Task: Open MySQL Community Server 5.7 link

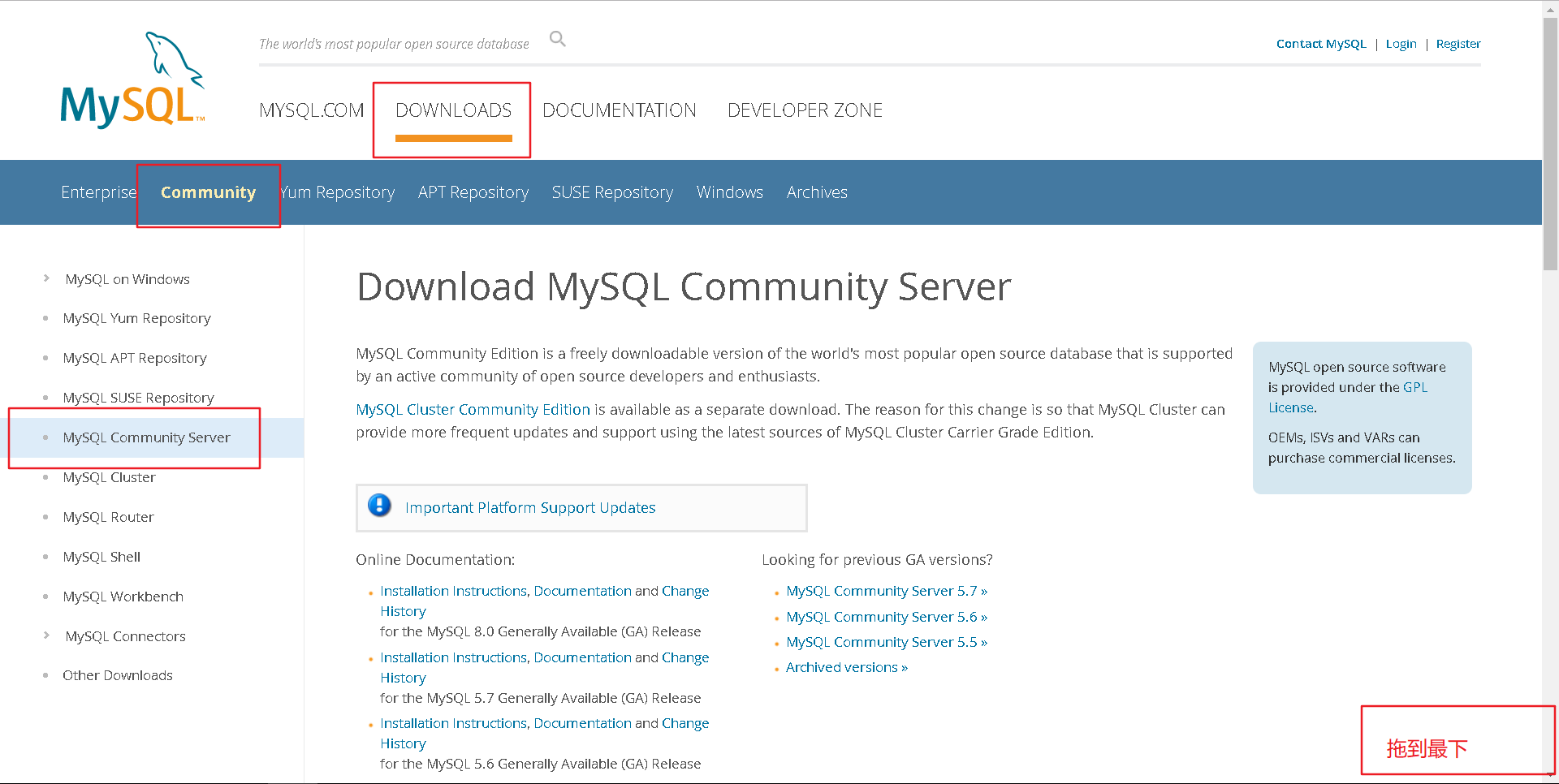Action: [887, 591]
